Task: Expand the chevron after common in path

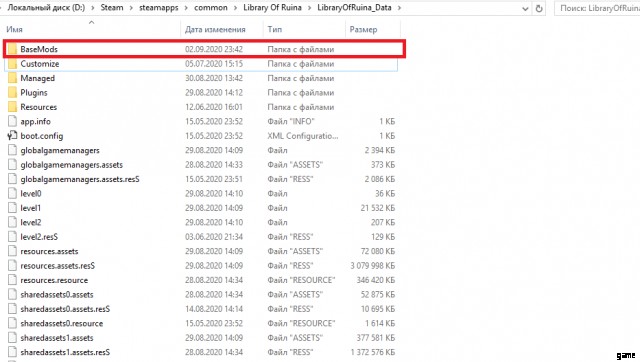Action: point(235,8)
